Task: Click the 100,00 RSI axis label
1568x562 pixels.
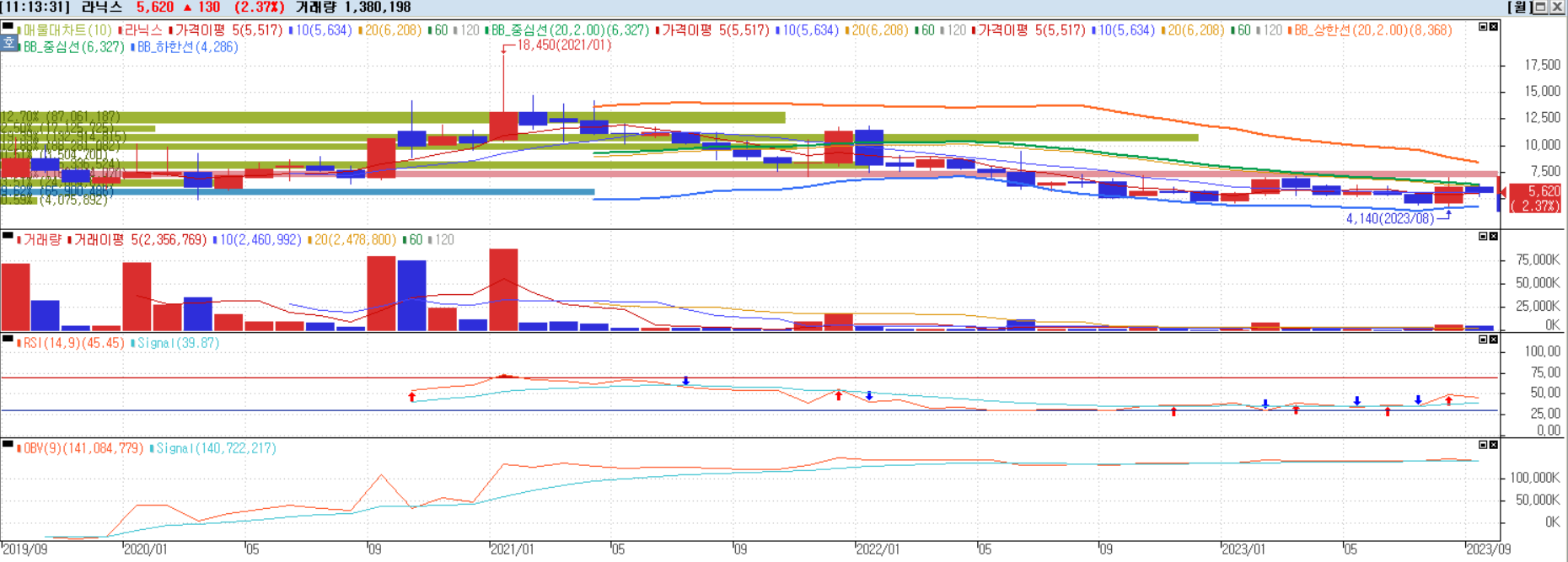Action: pos(1542,352)
